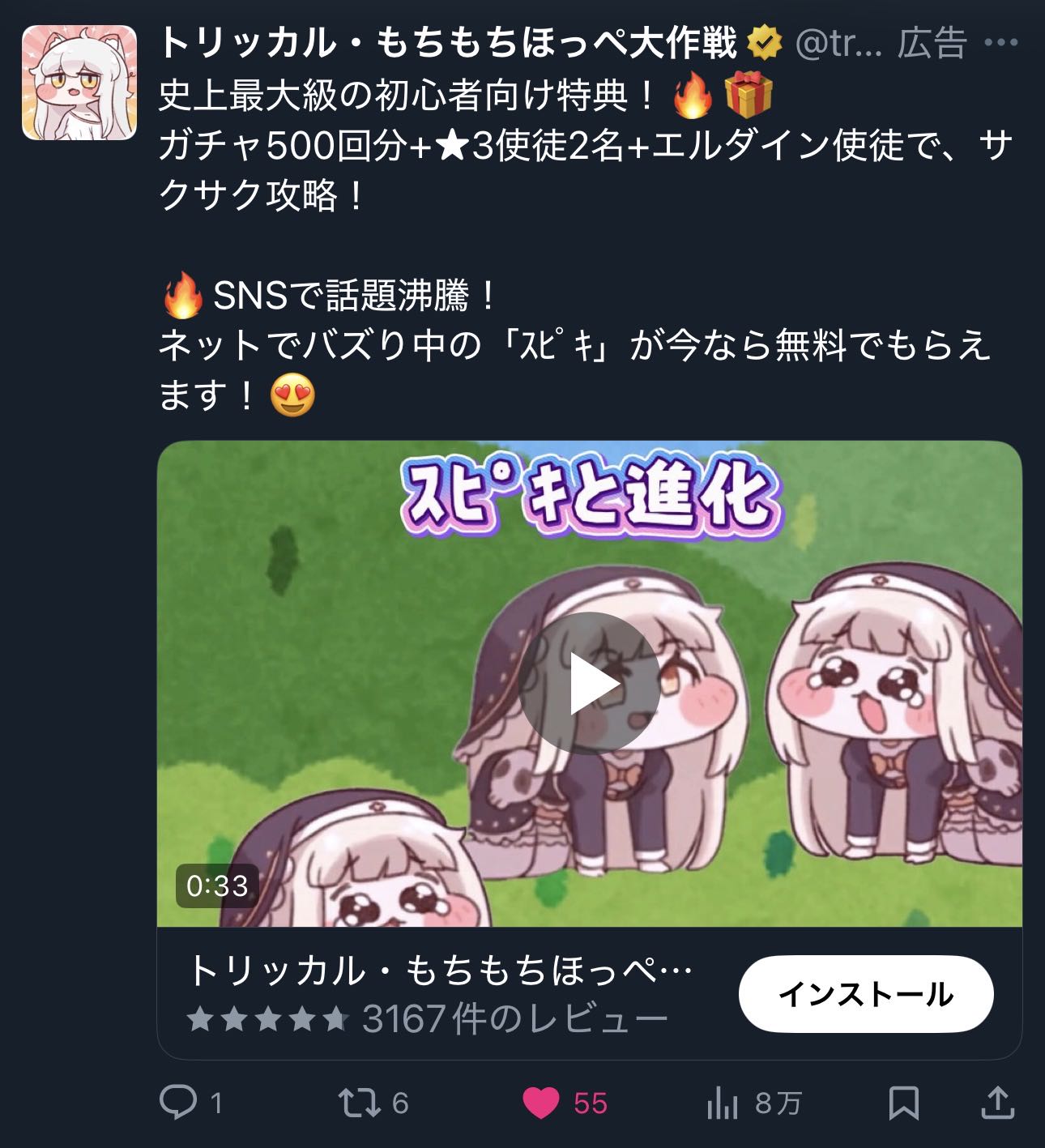Click the インストール button

tap(865, 993)
